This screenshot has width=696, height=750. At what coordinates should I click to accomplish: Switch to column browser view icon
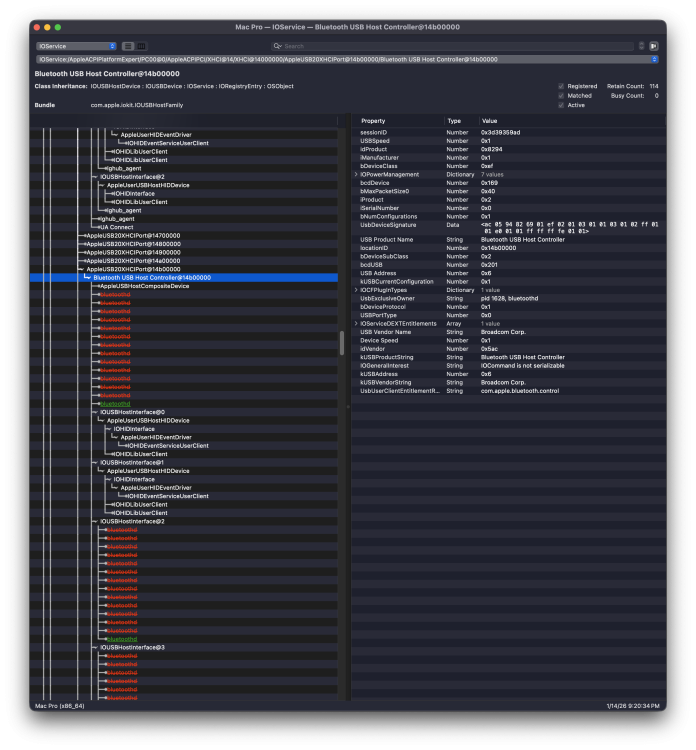coord(142,46)
